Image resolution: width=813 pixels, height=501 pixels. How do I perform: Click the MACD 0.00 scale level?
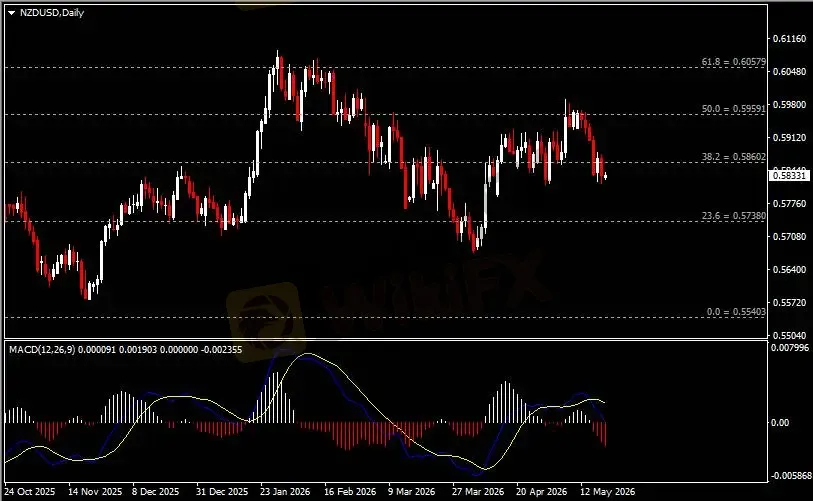pyautogui.click(x=780, y=423)
